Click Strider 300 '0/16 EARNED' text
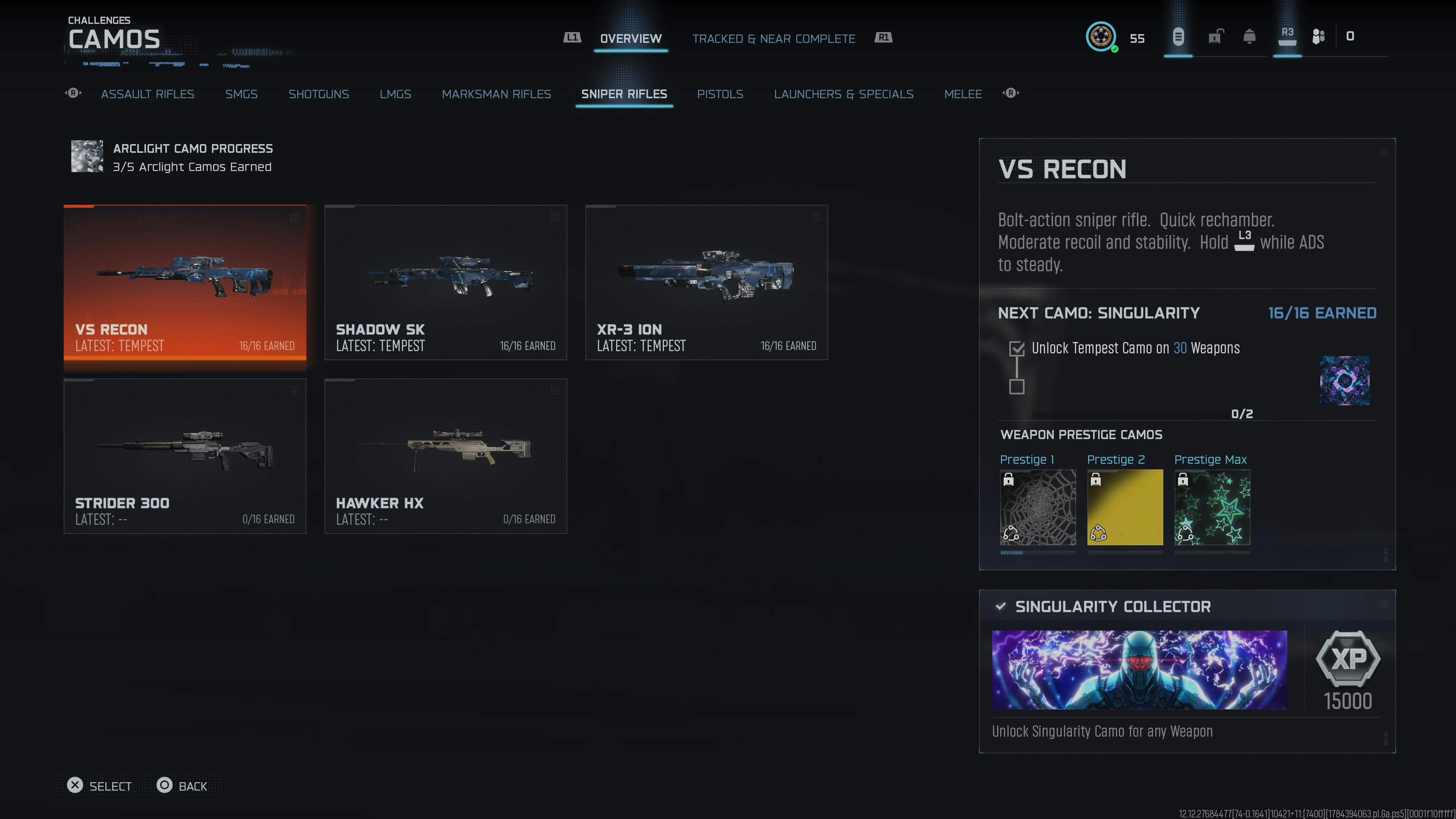Viewport: 1456px width, 819px height. 268,519
